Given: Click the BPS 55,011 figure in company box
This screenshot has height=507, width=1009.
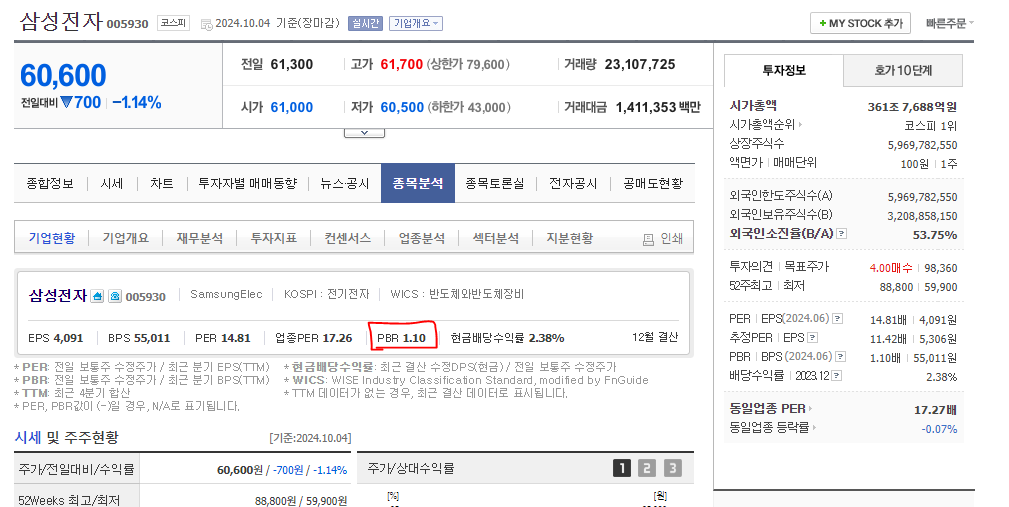Looking at the screenshot, I should (x=139, y=338).
